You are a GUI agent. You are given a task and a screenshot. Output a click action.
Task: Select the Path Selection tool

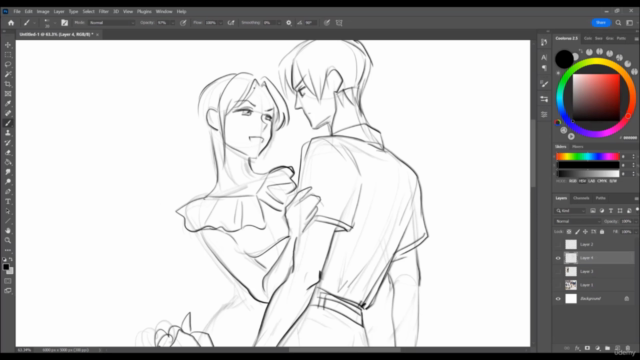point(8,211)
